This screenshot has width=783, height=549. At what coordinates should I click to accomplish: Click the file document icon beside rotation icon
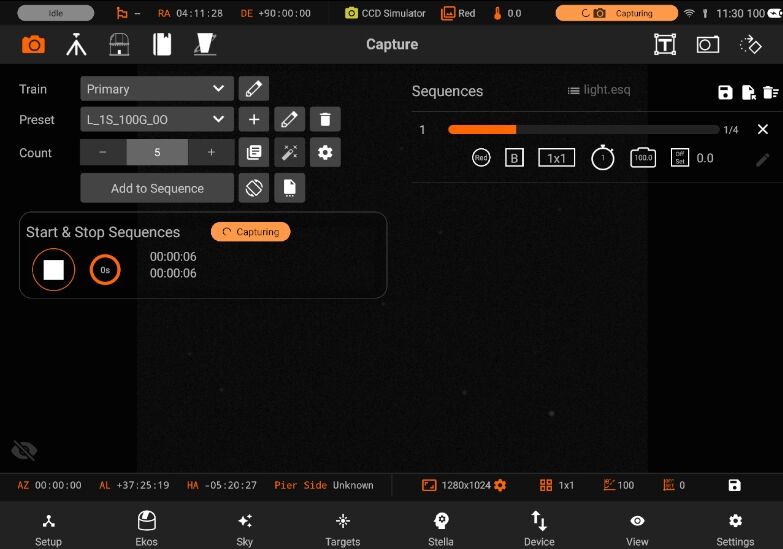(x=290, y=188)
